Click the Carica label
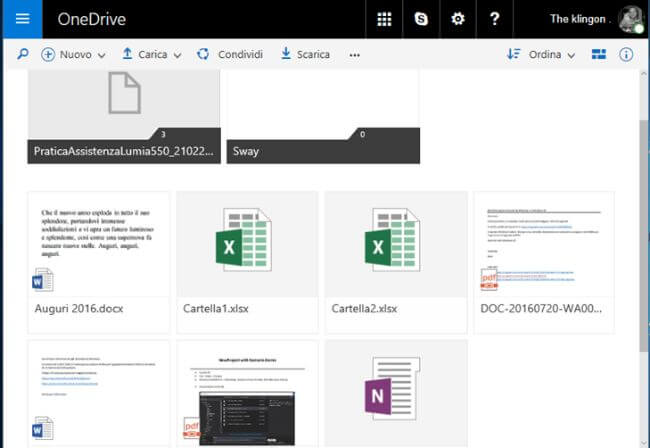This screenshot has width=650, height=448. pos(153,54)
